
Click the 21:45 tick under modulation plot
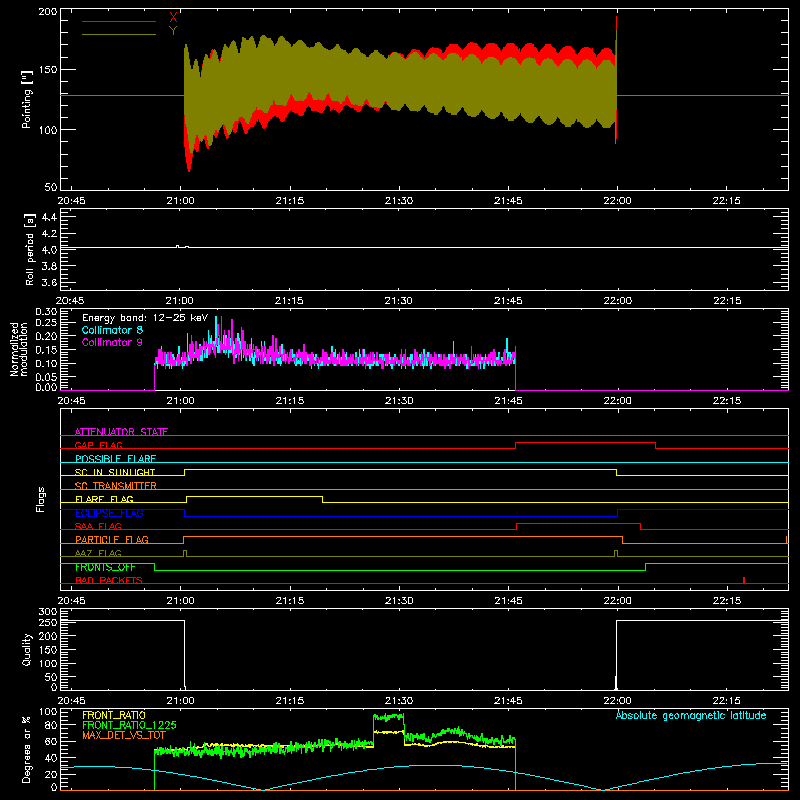pyautogui.click(x=508, y=401)
